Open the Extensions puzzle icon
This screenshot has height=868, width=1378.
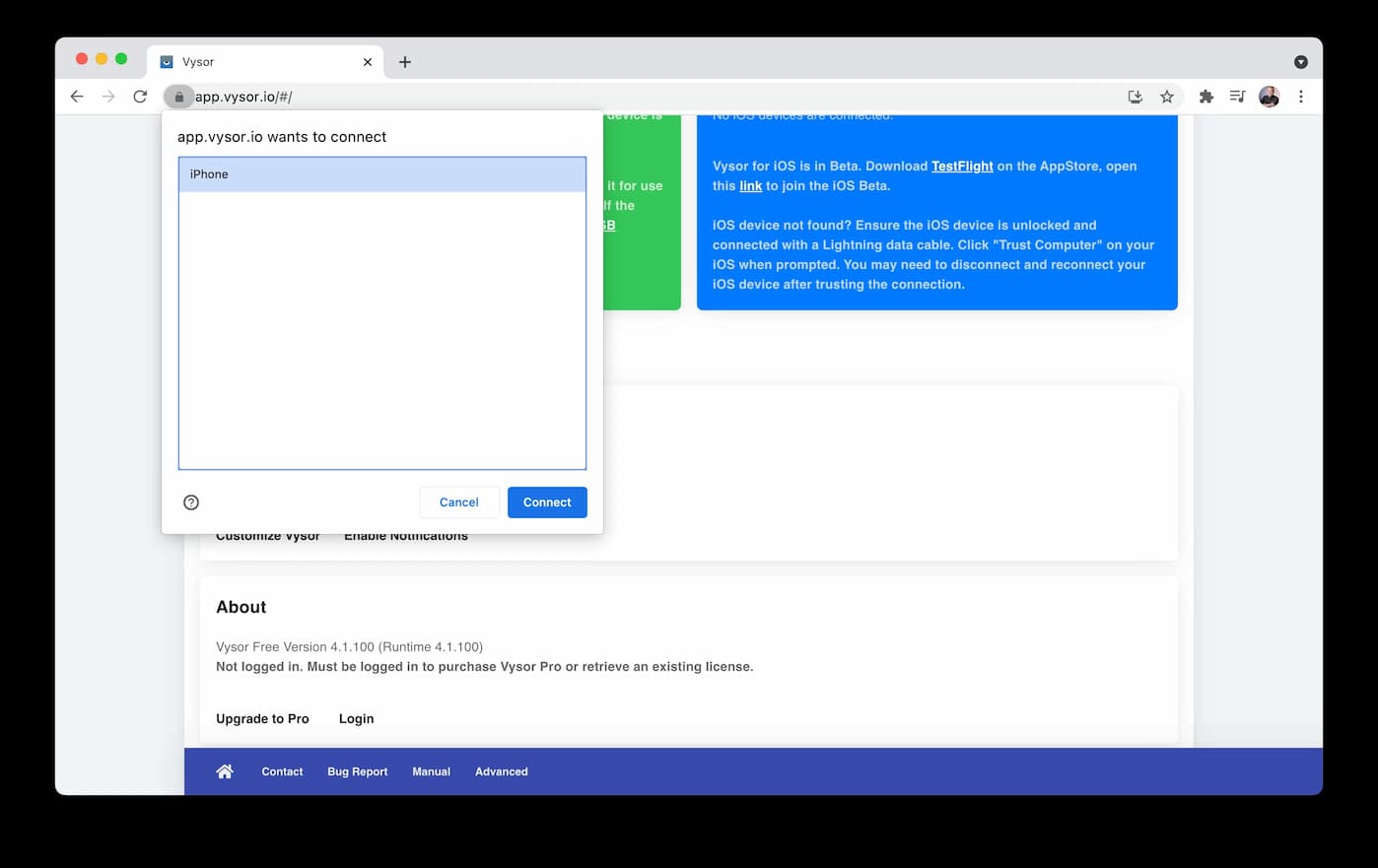click(1206, 97)
